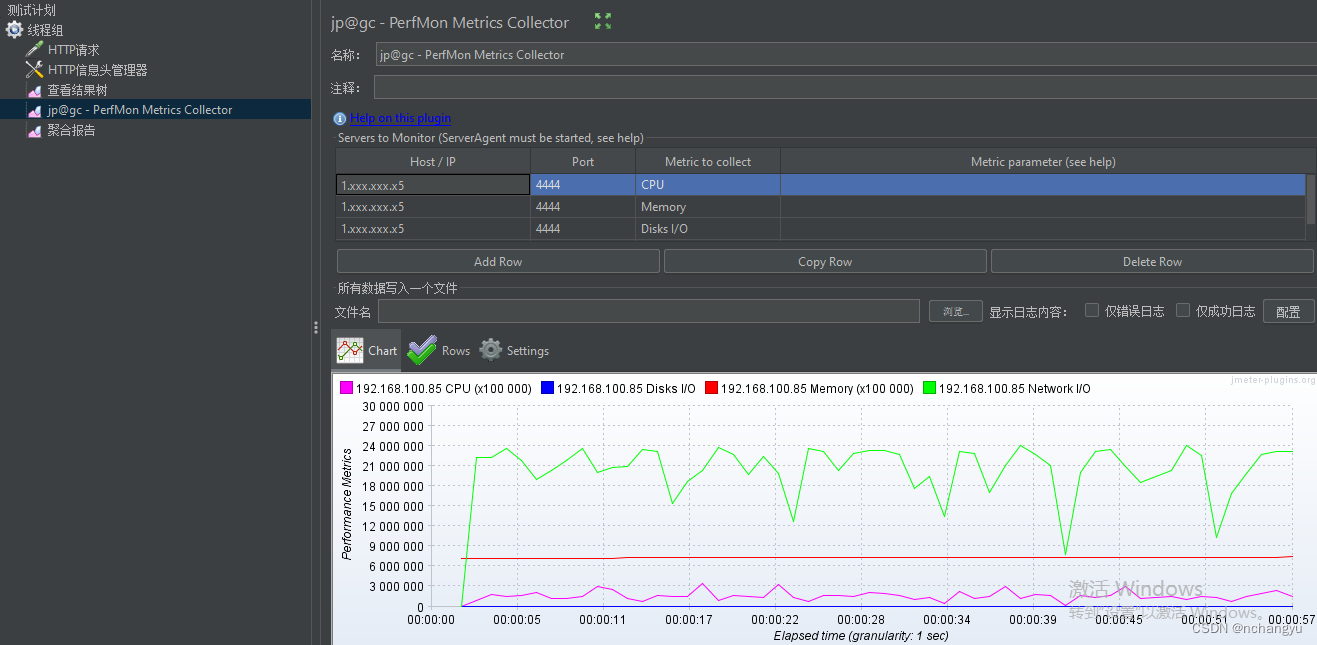Click the red Memory legend swatch
This screenshot has height=645, width=1317.
711,388
